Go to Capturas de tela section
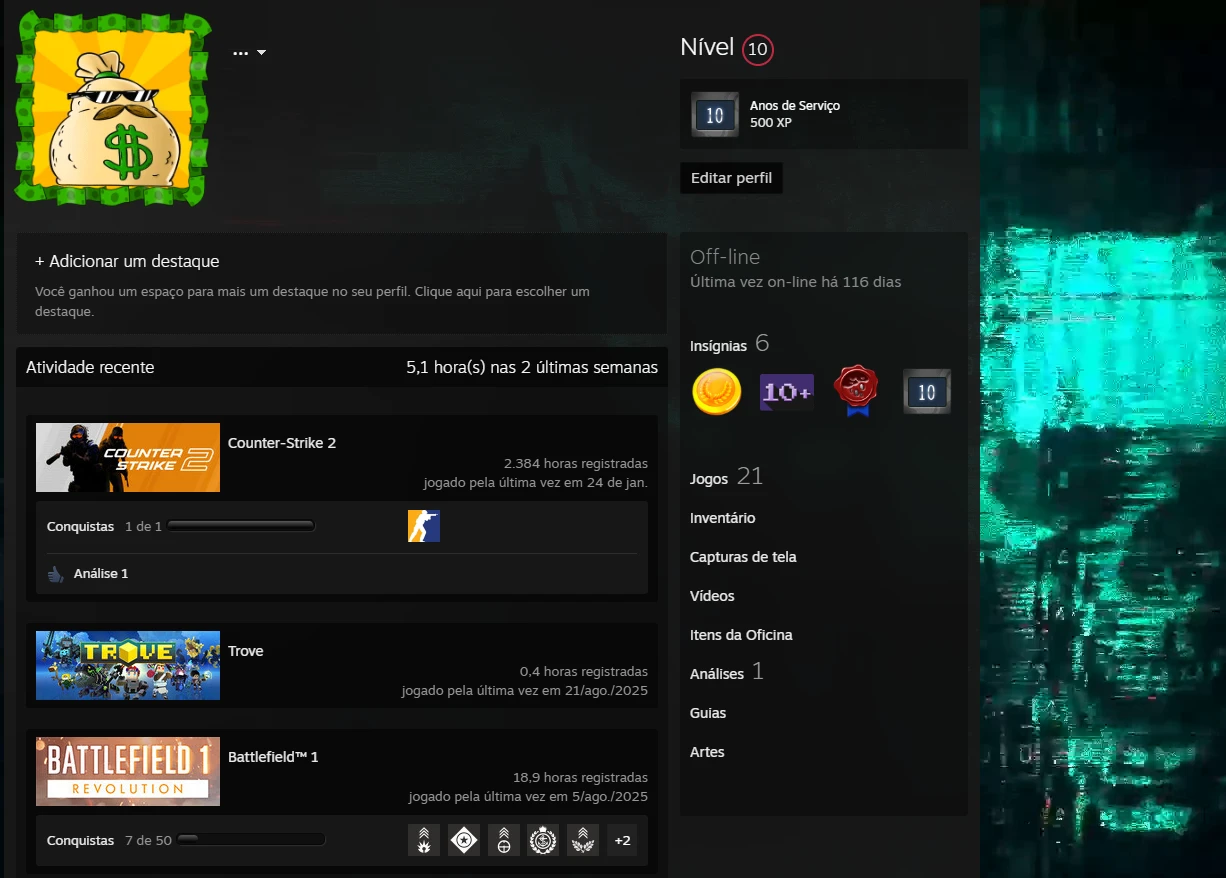Screen dimensions: 1226x878 coord(743,557)
